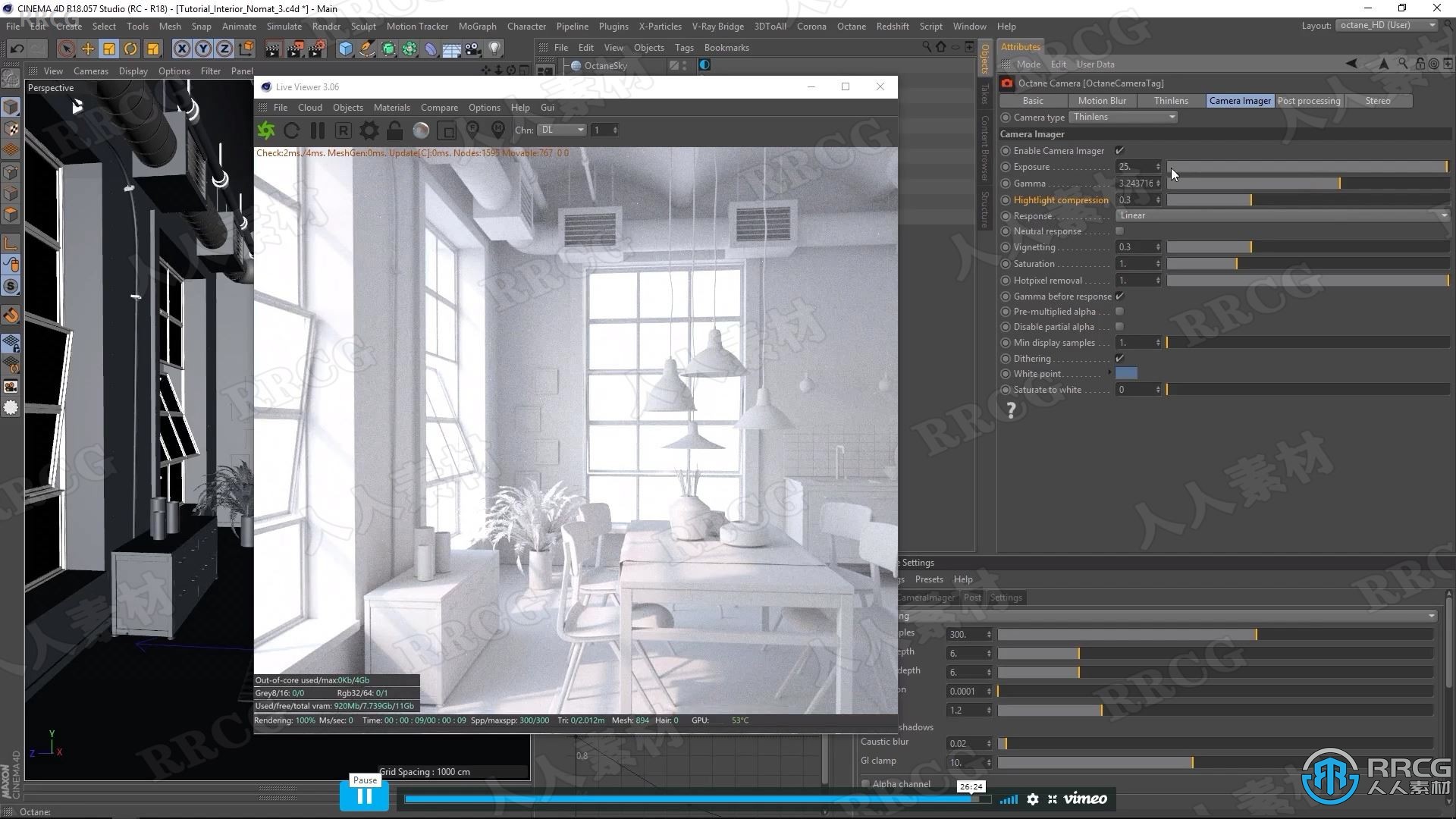Toggle Z axis lock
1456x819 pixels.
point(224,49)
